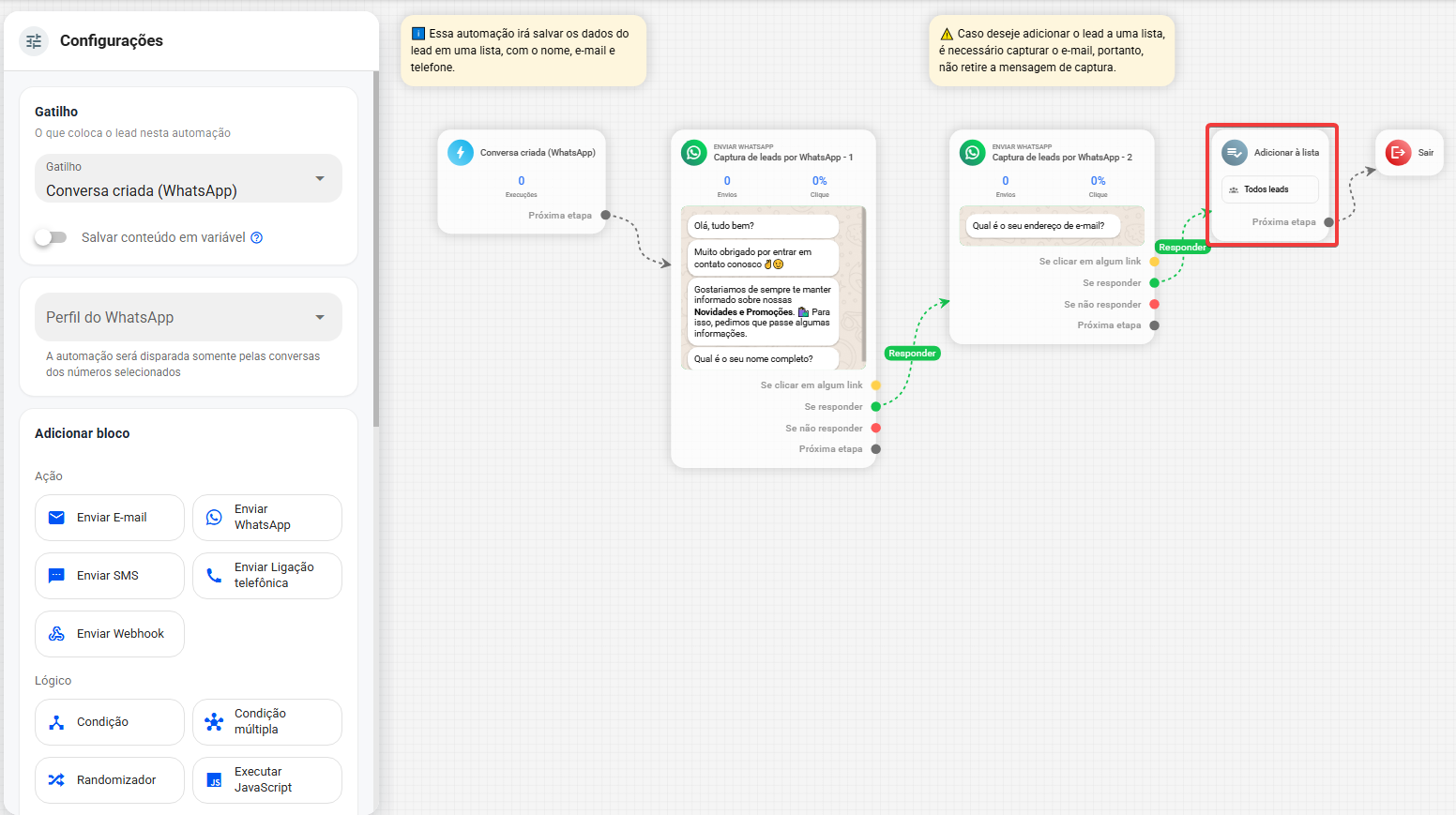Click the 'Olá, tudo bem?' message bubble
The image size is (1456, 815).
tap(763, 226)
